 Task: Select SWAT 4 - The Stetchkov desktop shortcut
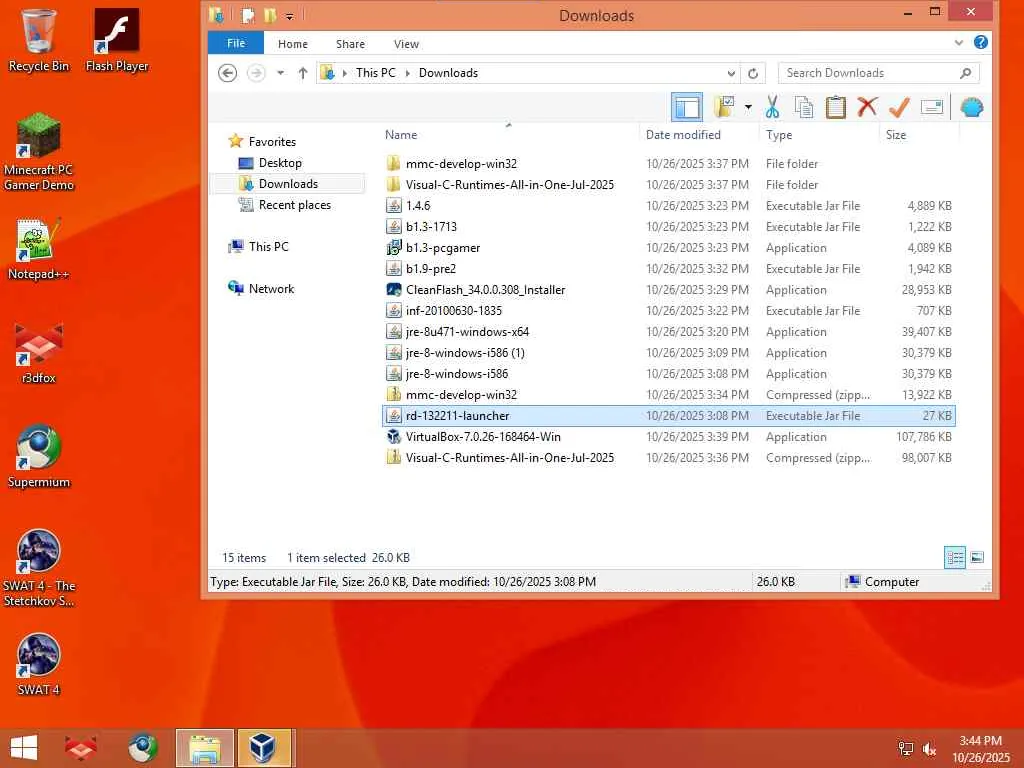39,568
